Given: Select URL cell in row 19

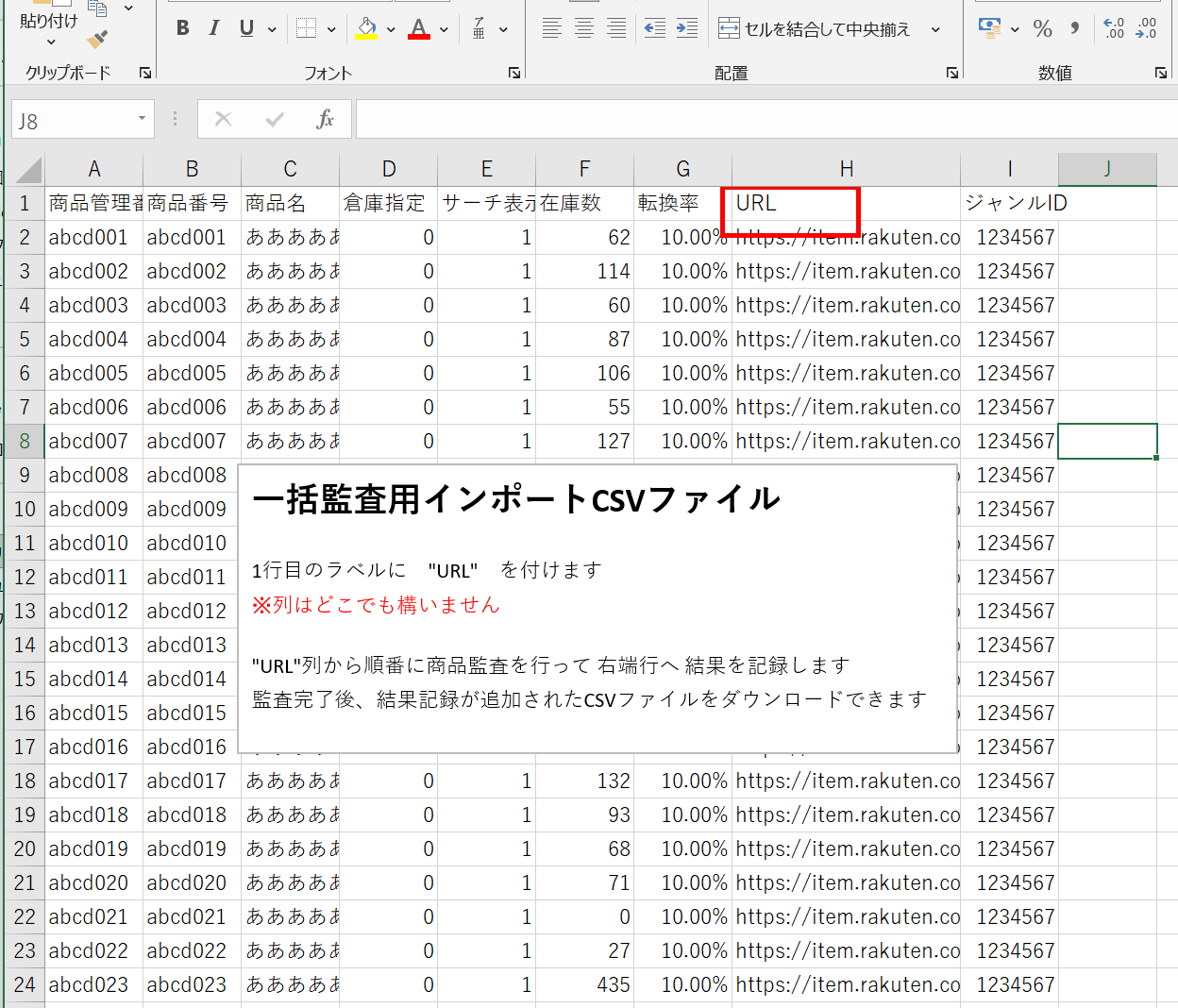Looking at the screenshot, I should pos(847,815).
